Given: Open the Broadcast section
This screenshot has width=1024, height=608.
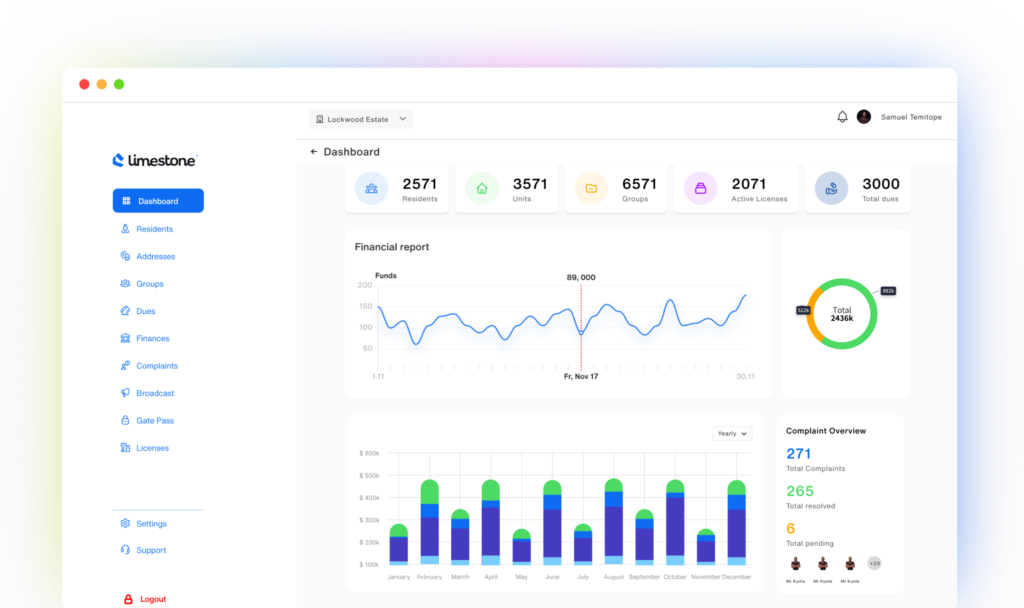Looking at the screenshot, I should tap(154, 393).
